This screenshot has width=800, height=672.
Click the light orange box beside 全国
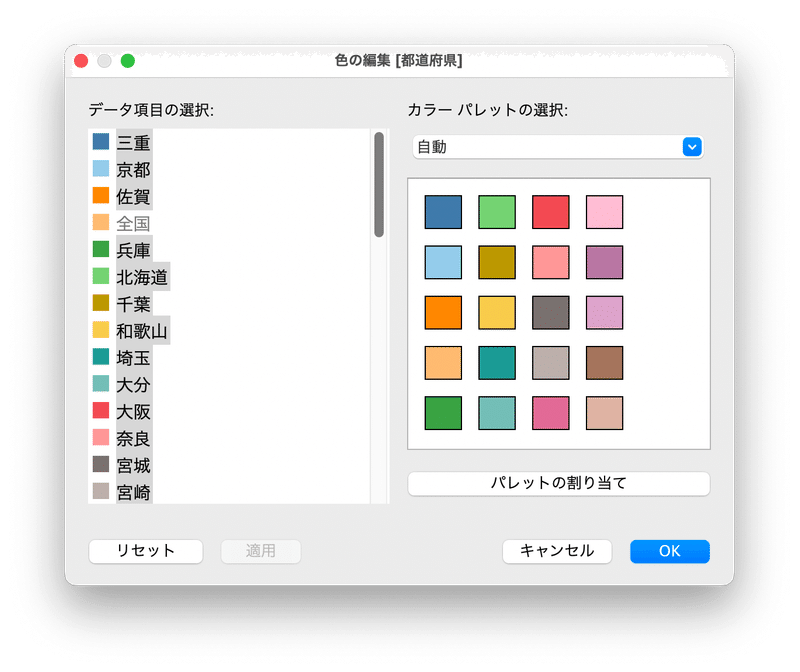coord(101,222)
